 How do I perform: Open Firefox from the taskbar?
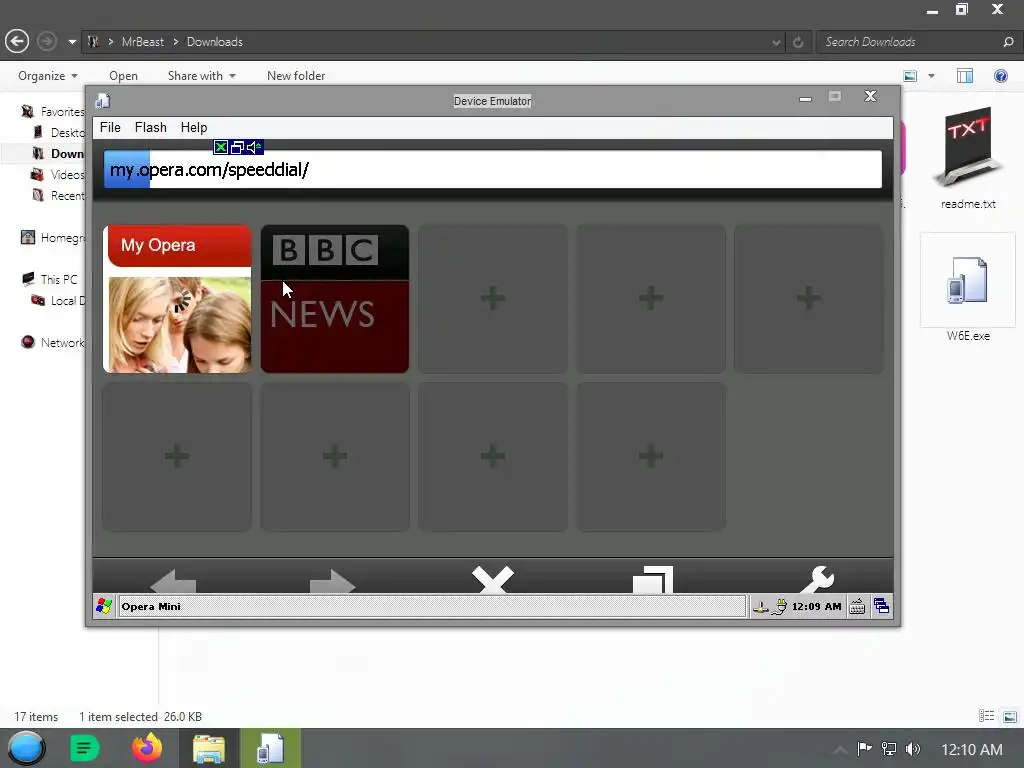(147, 748)
